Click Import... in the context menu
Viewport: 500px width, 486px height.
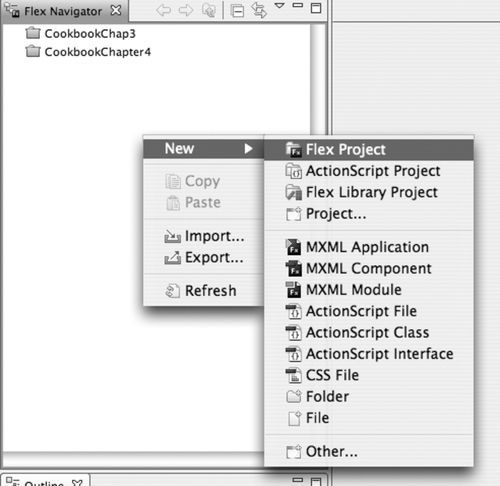[x=204, y=236]
